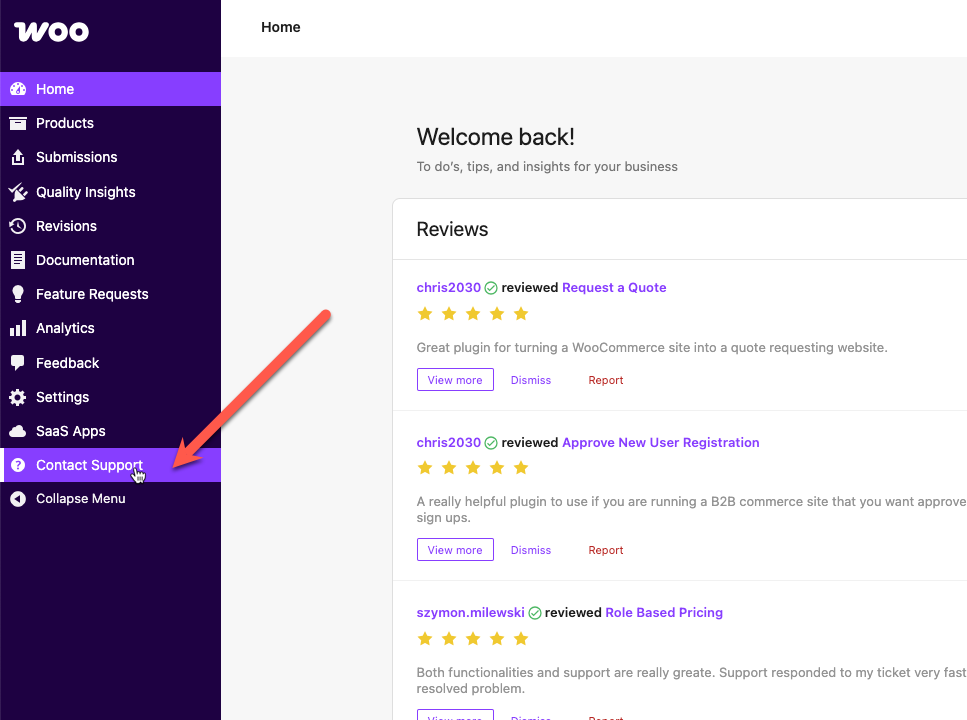
Task: Click the Quality Insights magic-wand icon
Action: [x=18, y=192]
